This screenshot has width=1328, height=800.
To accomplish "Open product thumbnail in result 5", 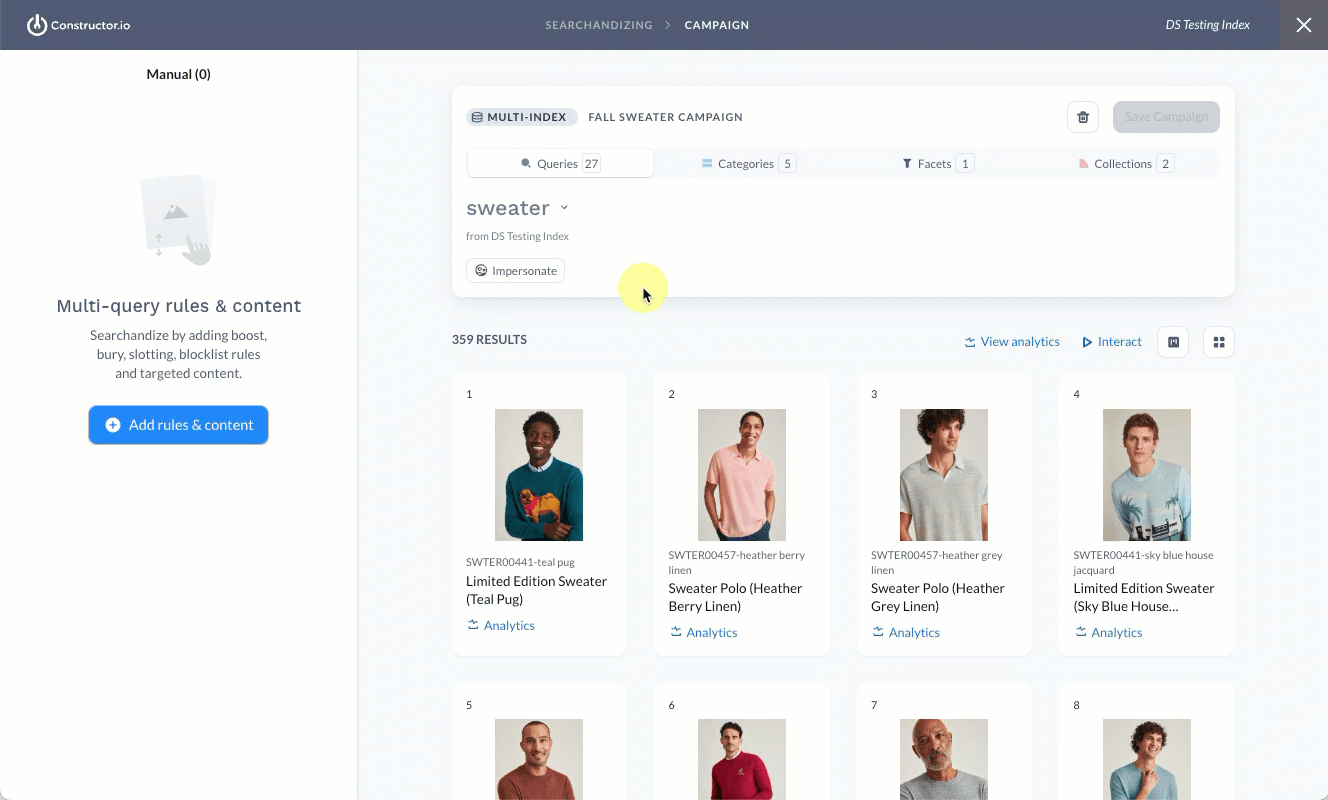I will pyautogui.click(x=539, y=759).
